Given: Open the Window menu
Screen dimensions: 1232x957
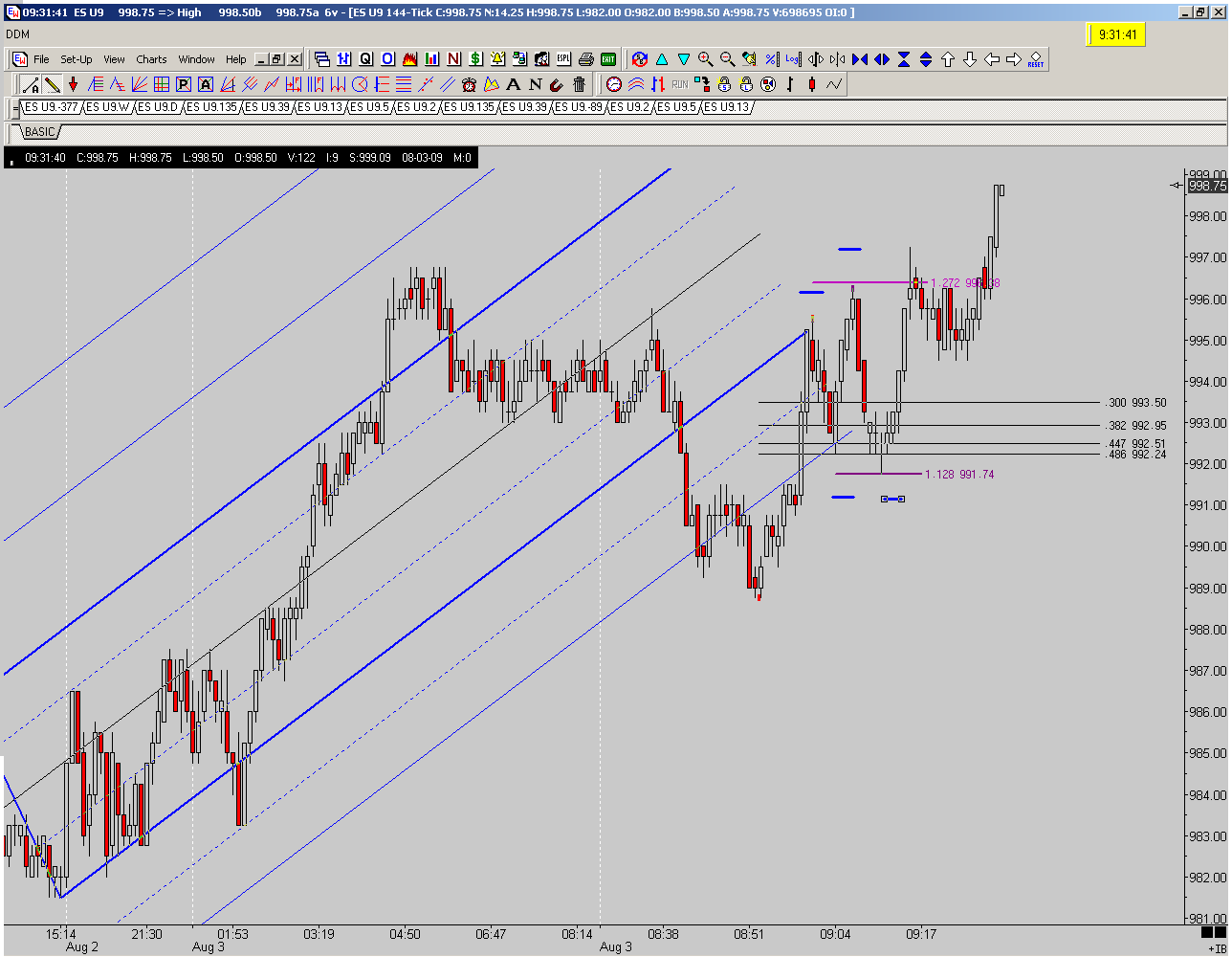Looking at the screenshot, I should [x=196, y=59].
